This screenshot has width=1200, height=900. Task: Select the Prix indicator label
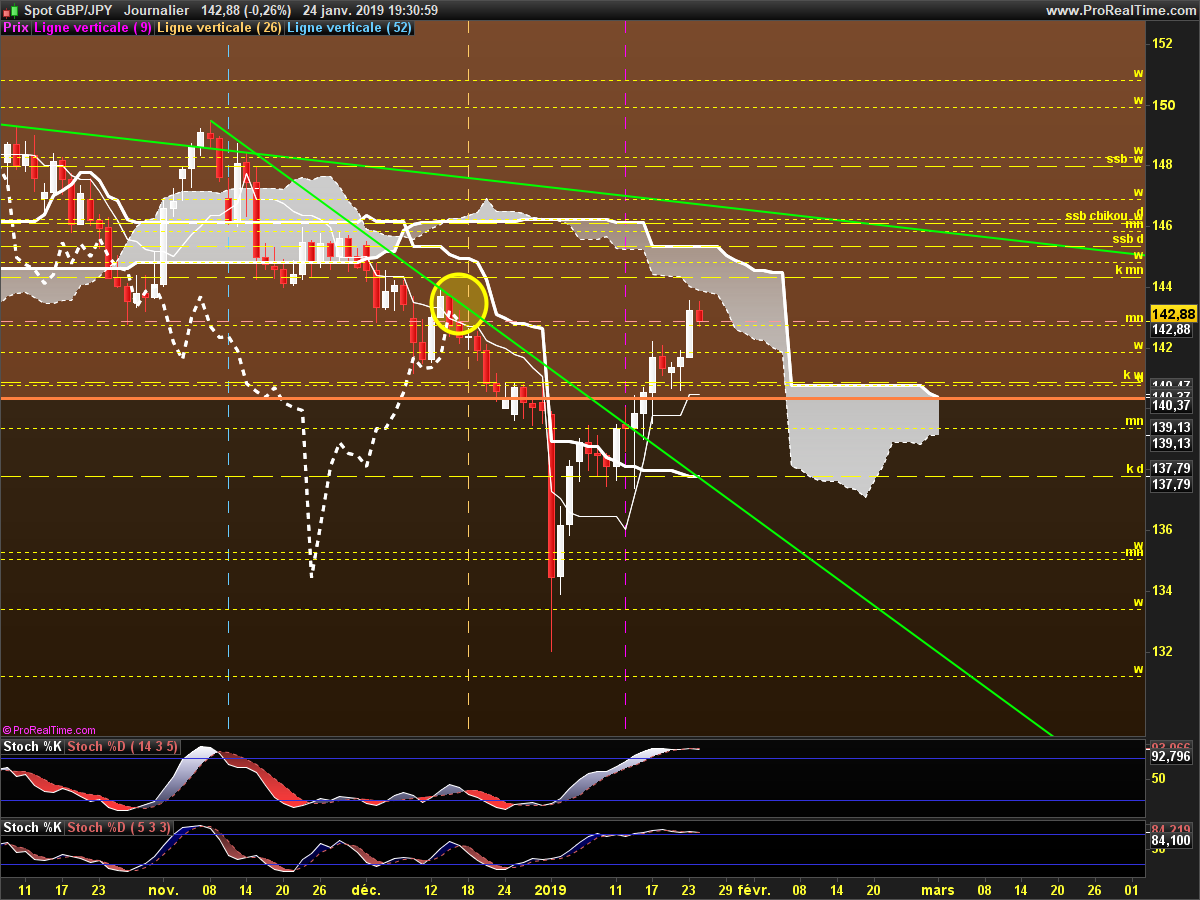click(x=15, y=28)
